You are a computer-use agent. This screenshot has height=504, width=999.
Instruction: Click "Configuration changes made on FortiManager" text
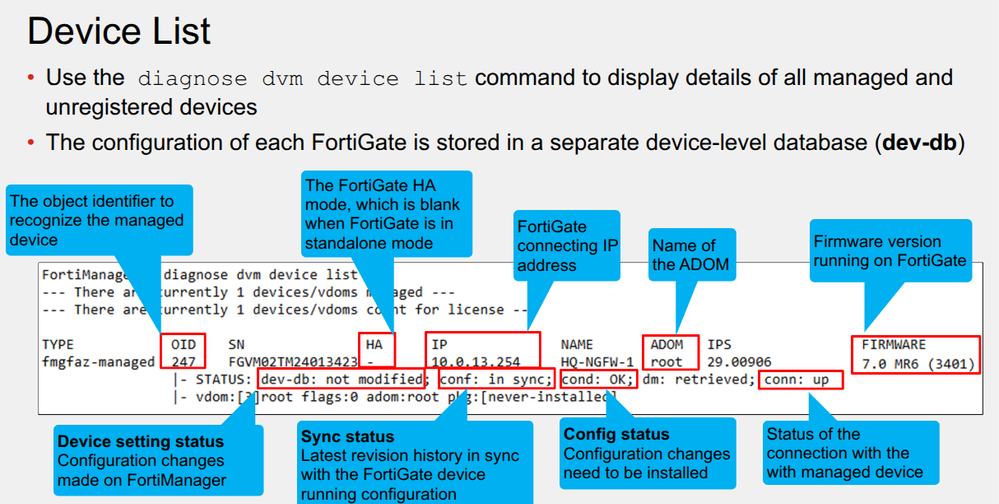141,470
